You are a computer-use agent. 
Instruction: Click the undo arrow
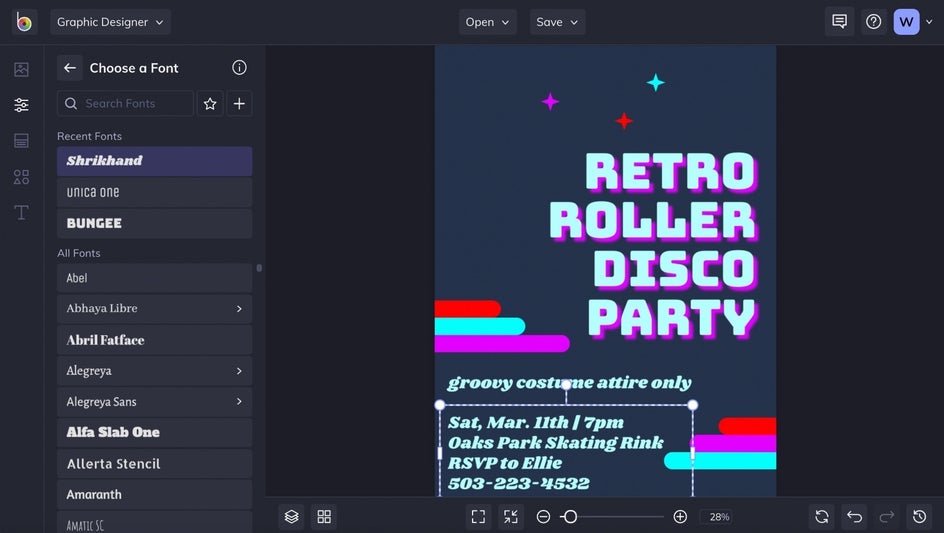click(854, 516)
